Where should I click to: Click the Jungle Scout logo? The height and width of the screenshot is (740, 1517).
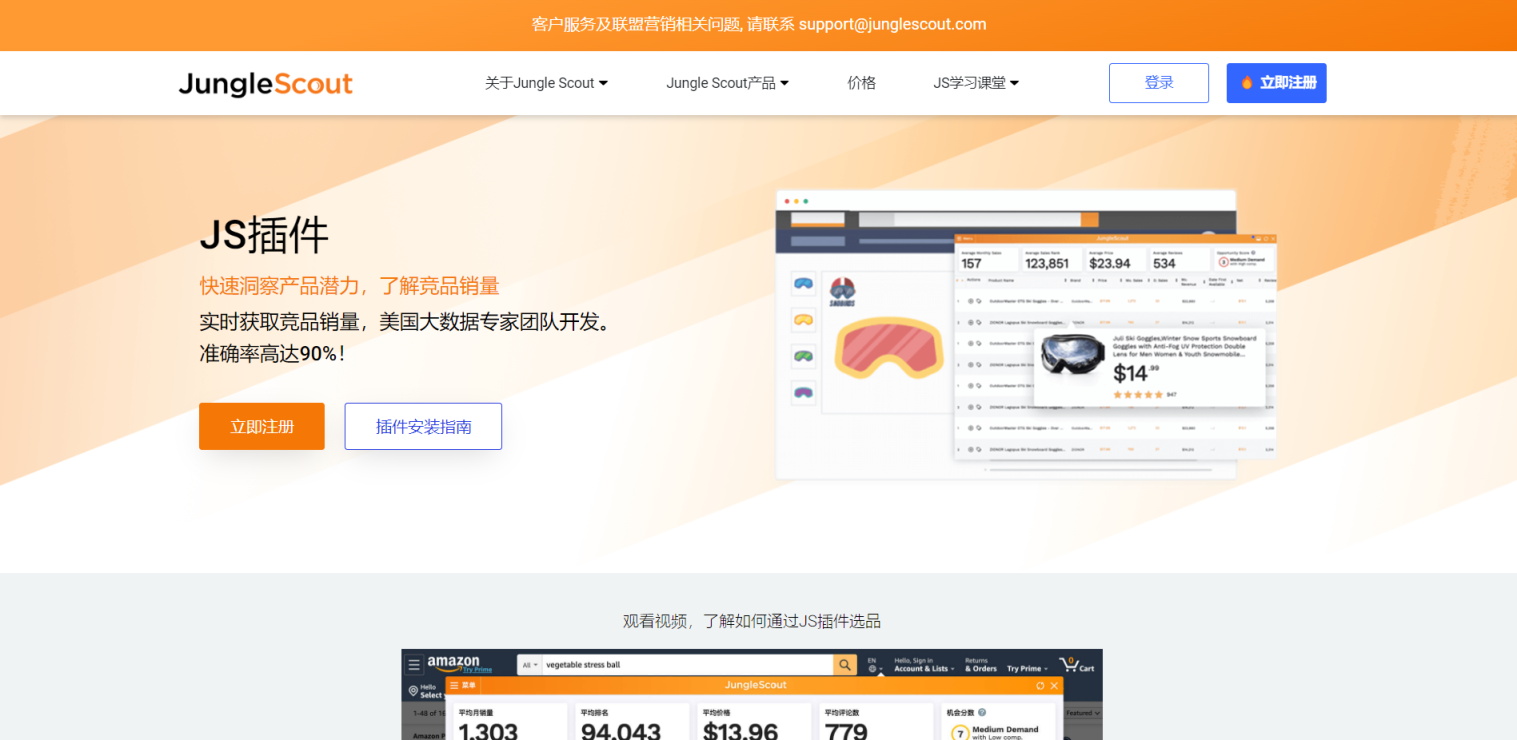tap(265, 83)
